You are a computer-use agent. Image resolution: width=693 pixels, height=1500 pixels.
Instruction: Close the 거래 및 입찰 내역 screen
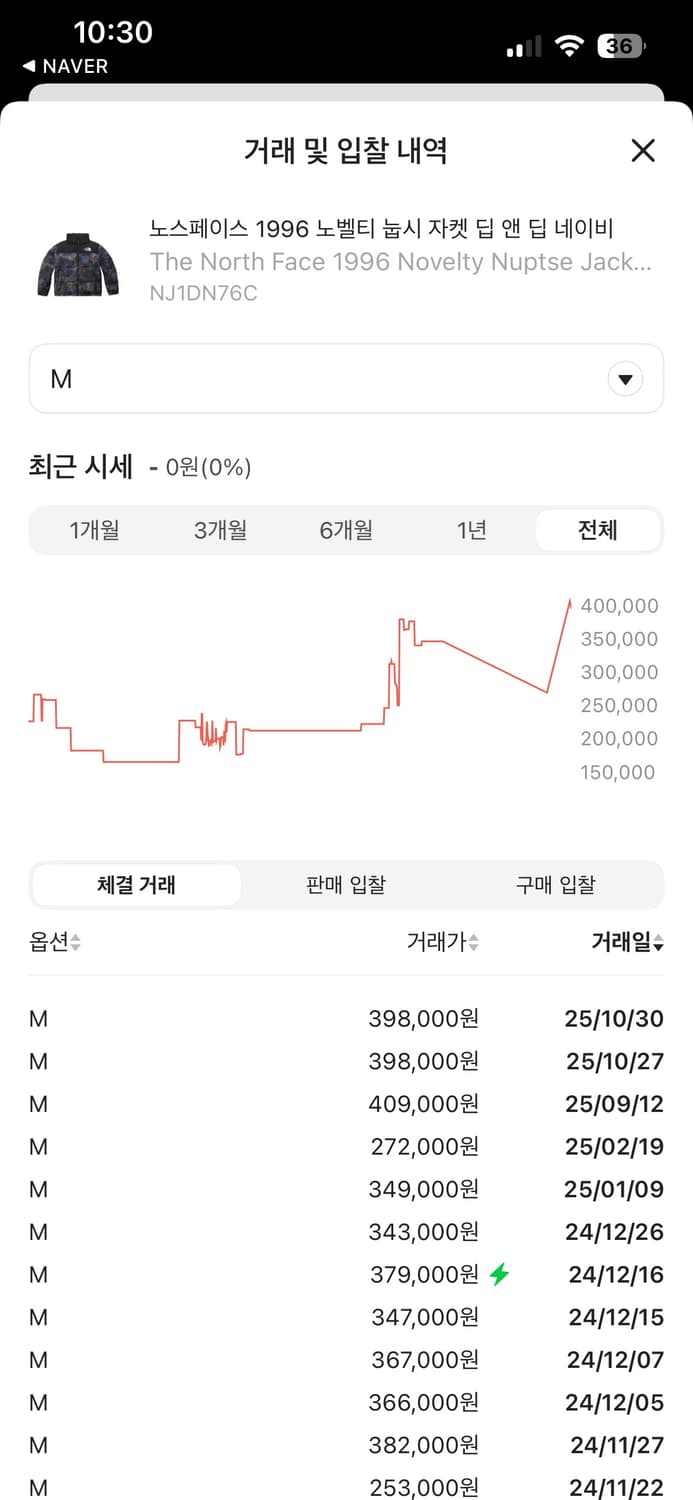tap(643, 150)
